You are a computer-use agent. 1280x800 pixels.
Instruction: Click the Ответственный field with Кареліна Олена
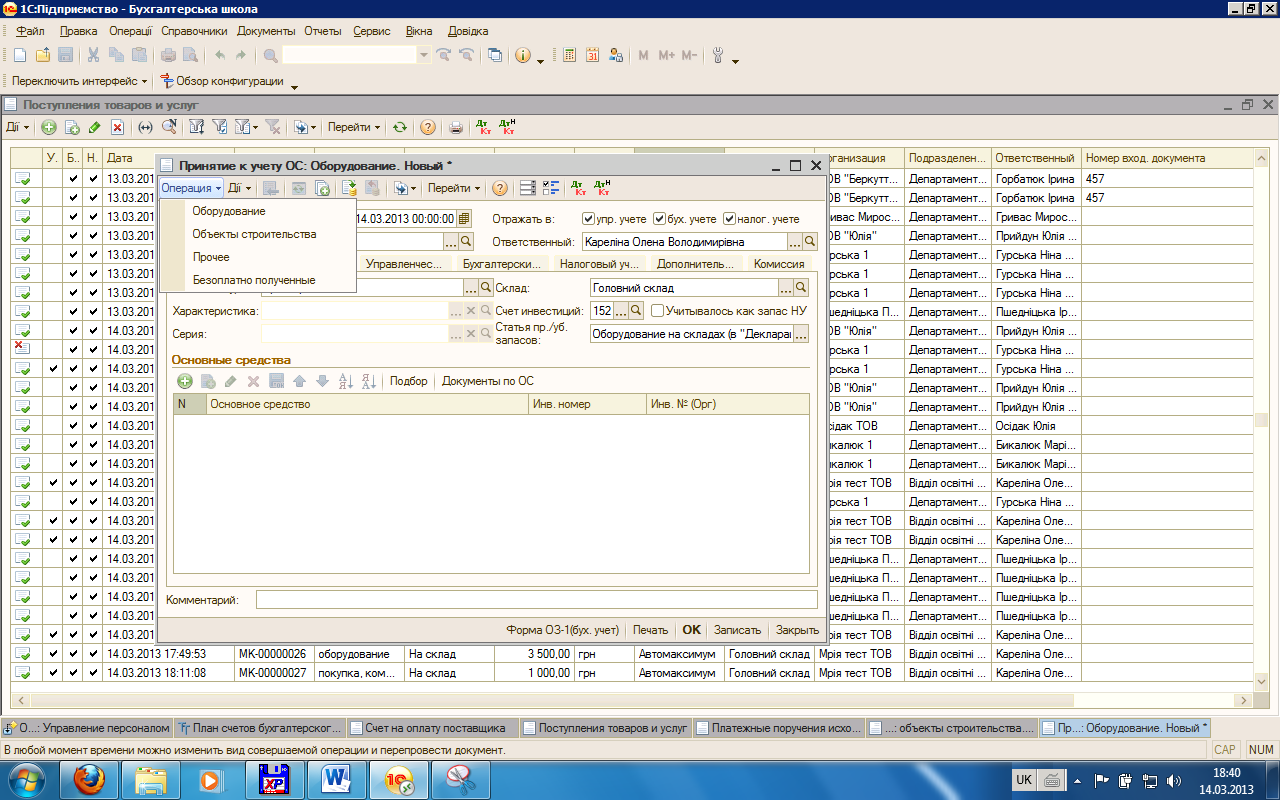point(684,241)
